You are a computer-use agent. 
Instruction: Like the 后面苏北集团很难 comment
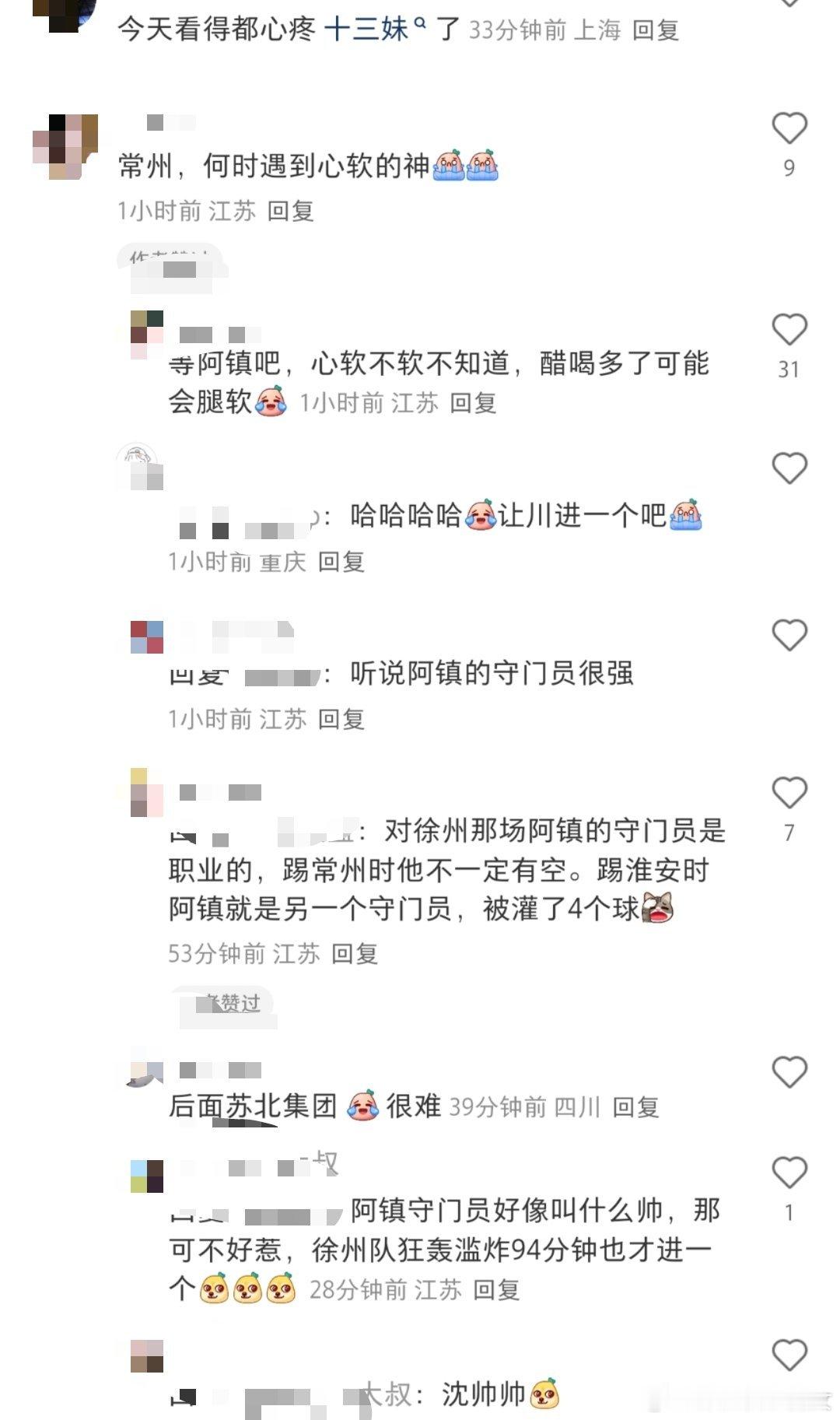point(789,1072)
